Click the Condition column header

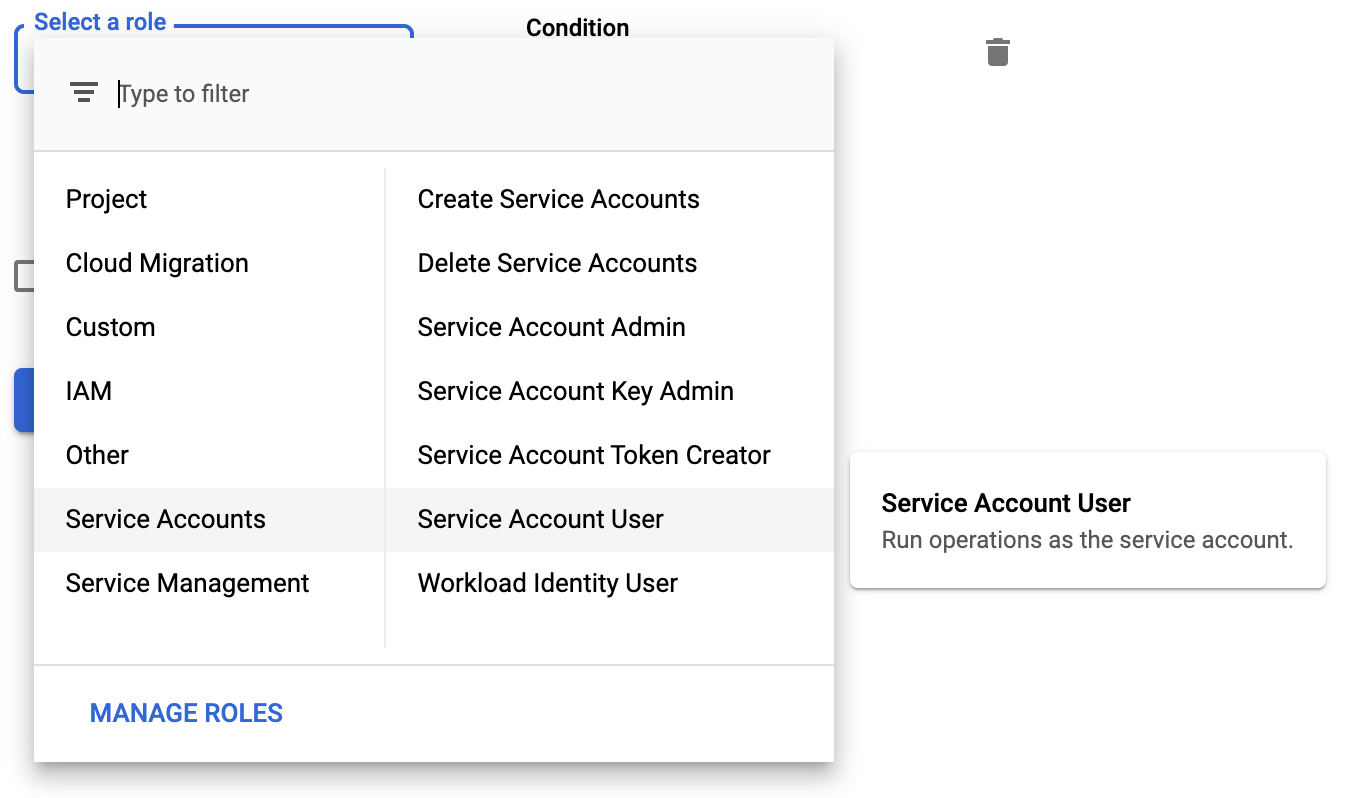tap(578, 28)
